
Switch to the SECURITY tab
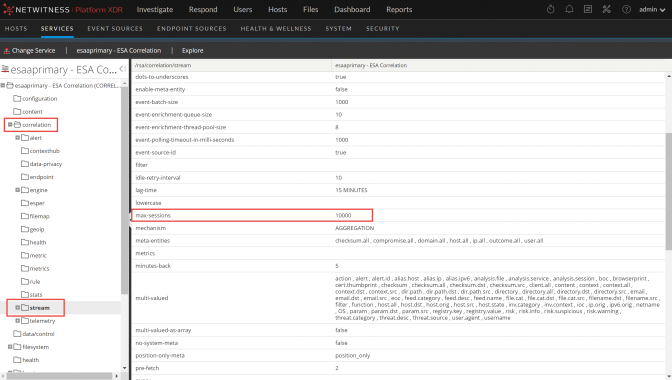tap(383, 28)
